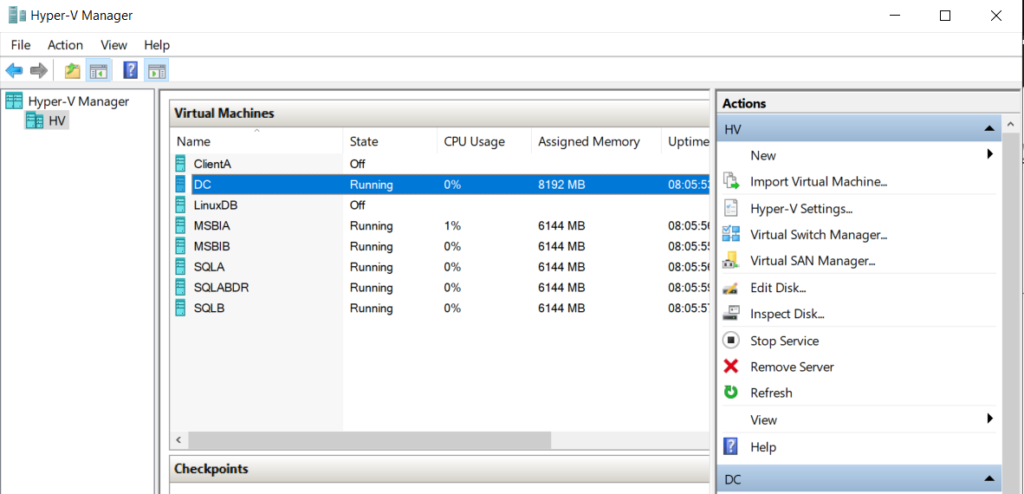The width and height of the screenshot is (1024, 494).
Task: Open the Action menu
Action: point(65,45)
